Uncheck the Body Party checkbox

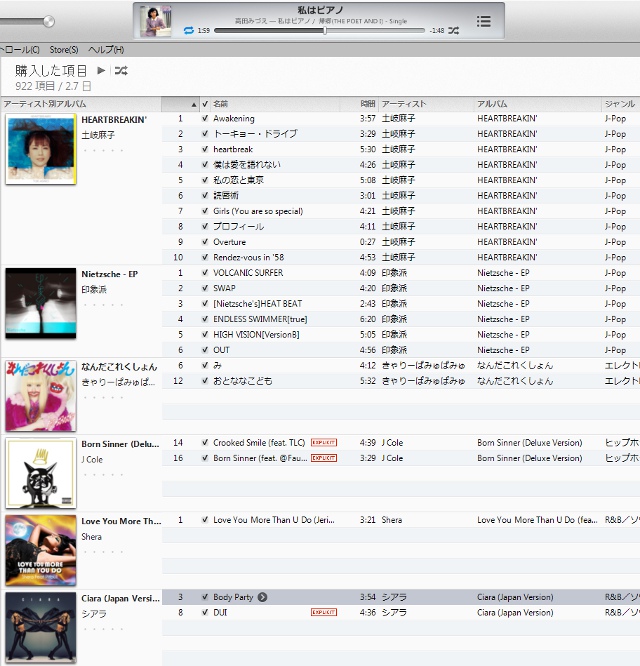205,597
